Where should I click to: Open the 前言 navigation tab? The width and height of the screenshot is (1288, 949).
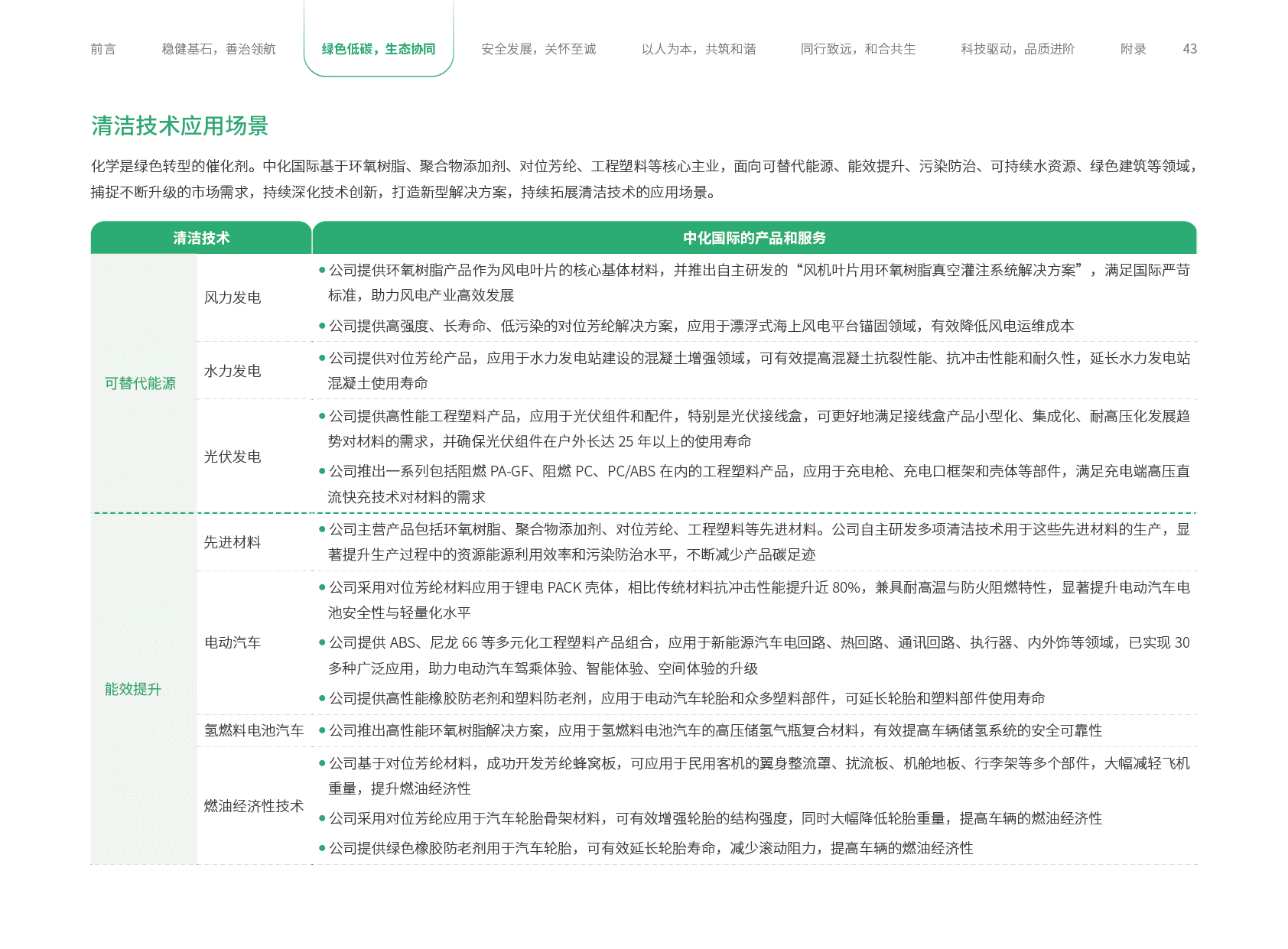[x=103, y=49]
